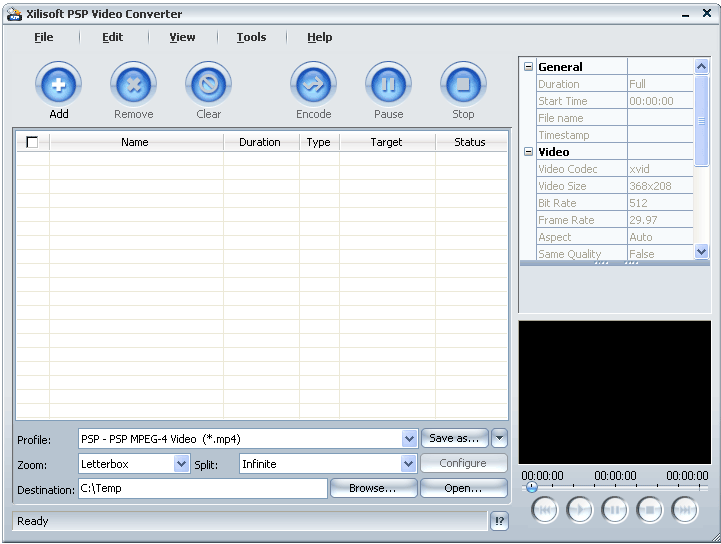
Task: Click the '!?' status bar icon
Action: 500,521
